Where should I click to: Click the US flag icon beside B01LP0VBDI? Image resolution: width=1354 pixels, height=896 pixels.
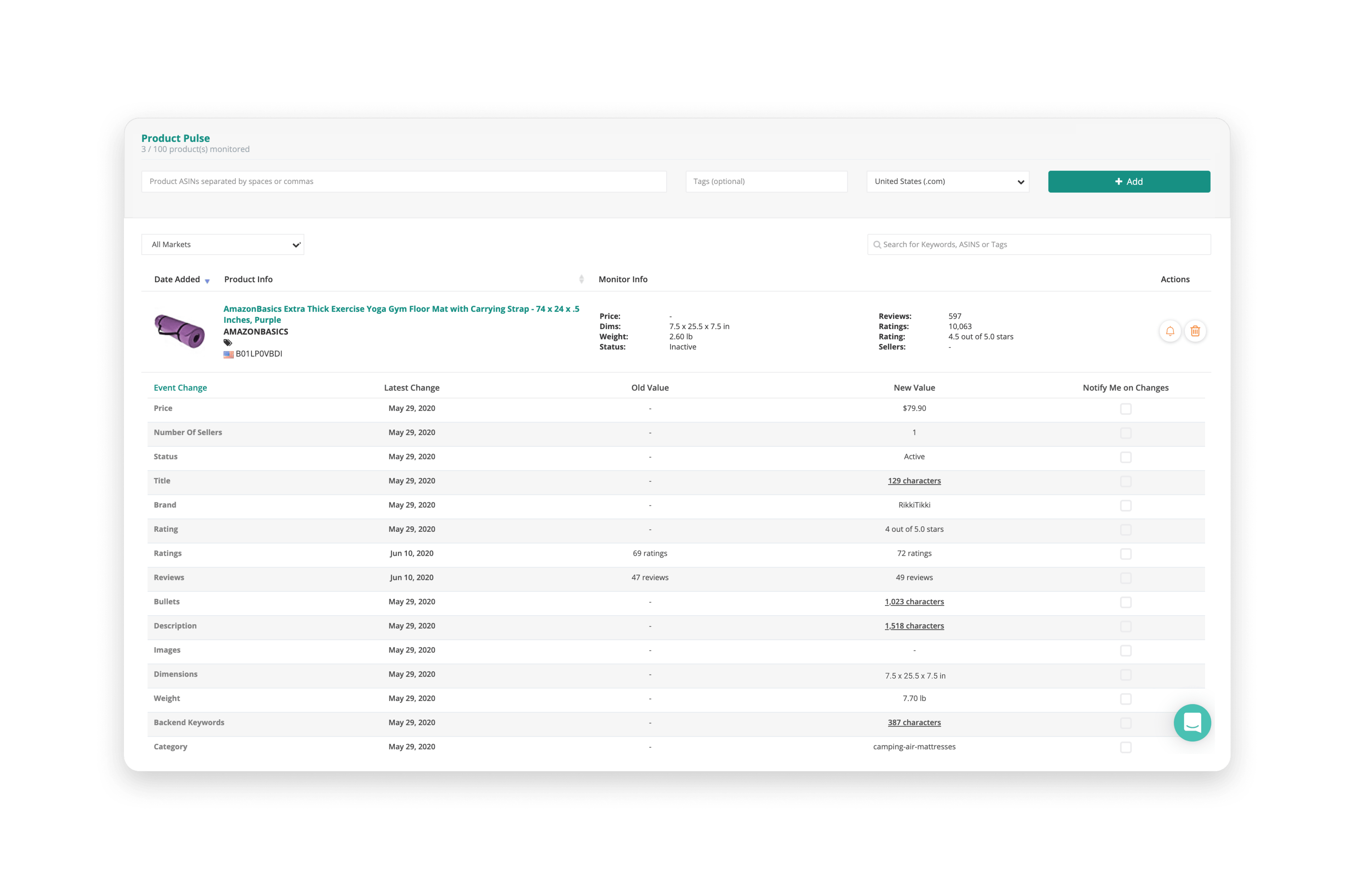[228, 354]
